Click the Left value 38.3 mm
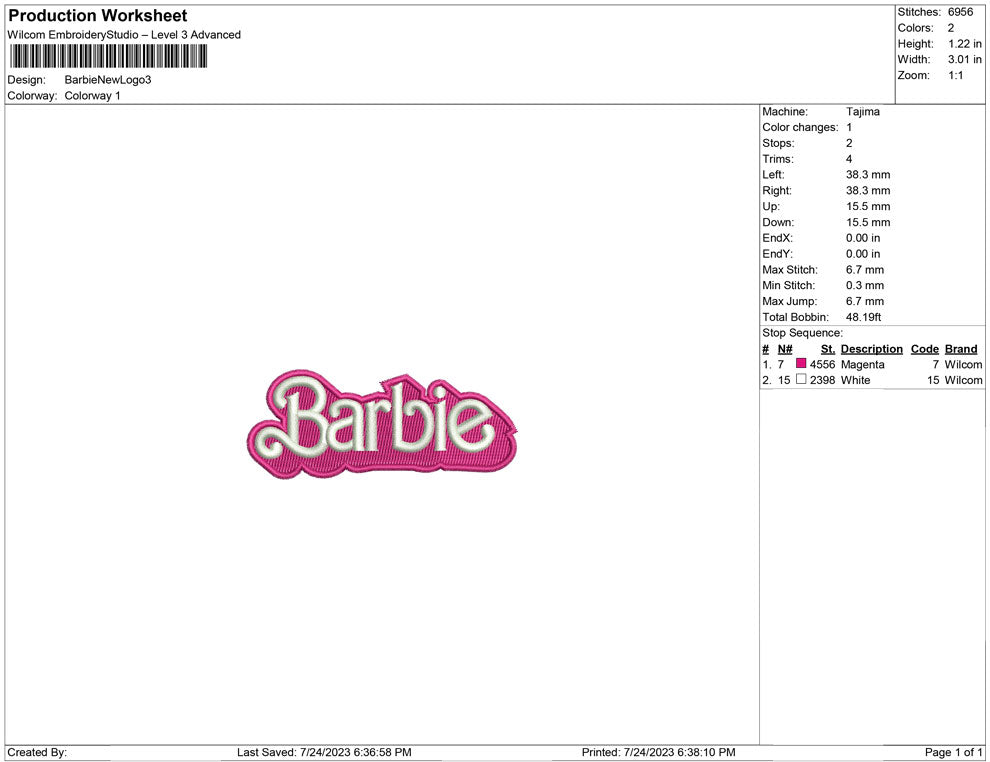Screen dimensions: 990x762 click(x=868, y=174)
